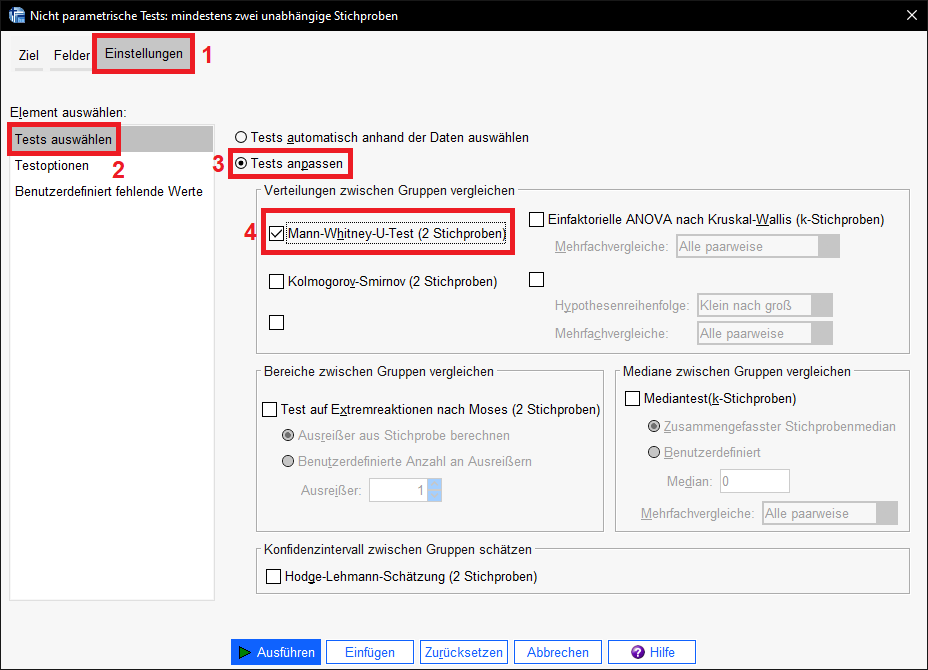
Task: Click the Median input field
Action: point(754,481)
